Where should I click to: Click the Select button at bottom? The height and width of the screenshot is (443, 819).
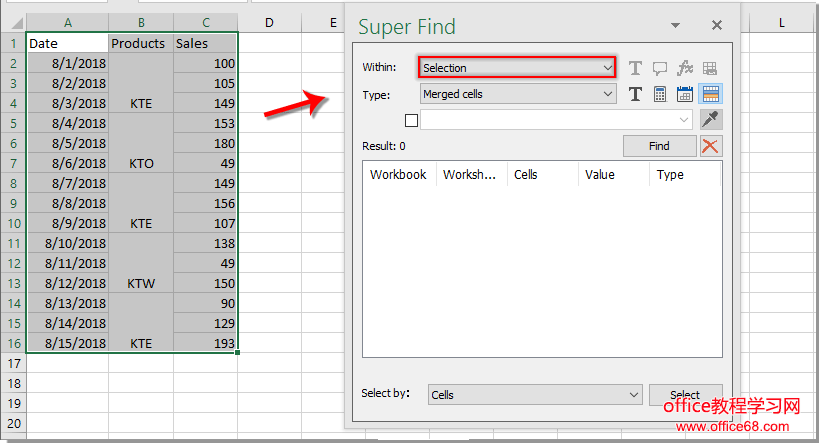click(x=685, y=395)
